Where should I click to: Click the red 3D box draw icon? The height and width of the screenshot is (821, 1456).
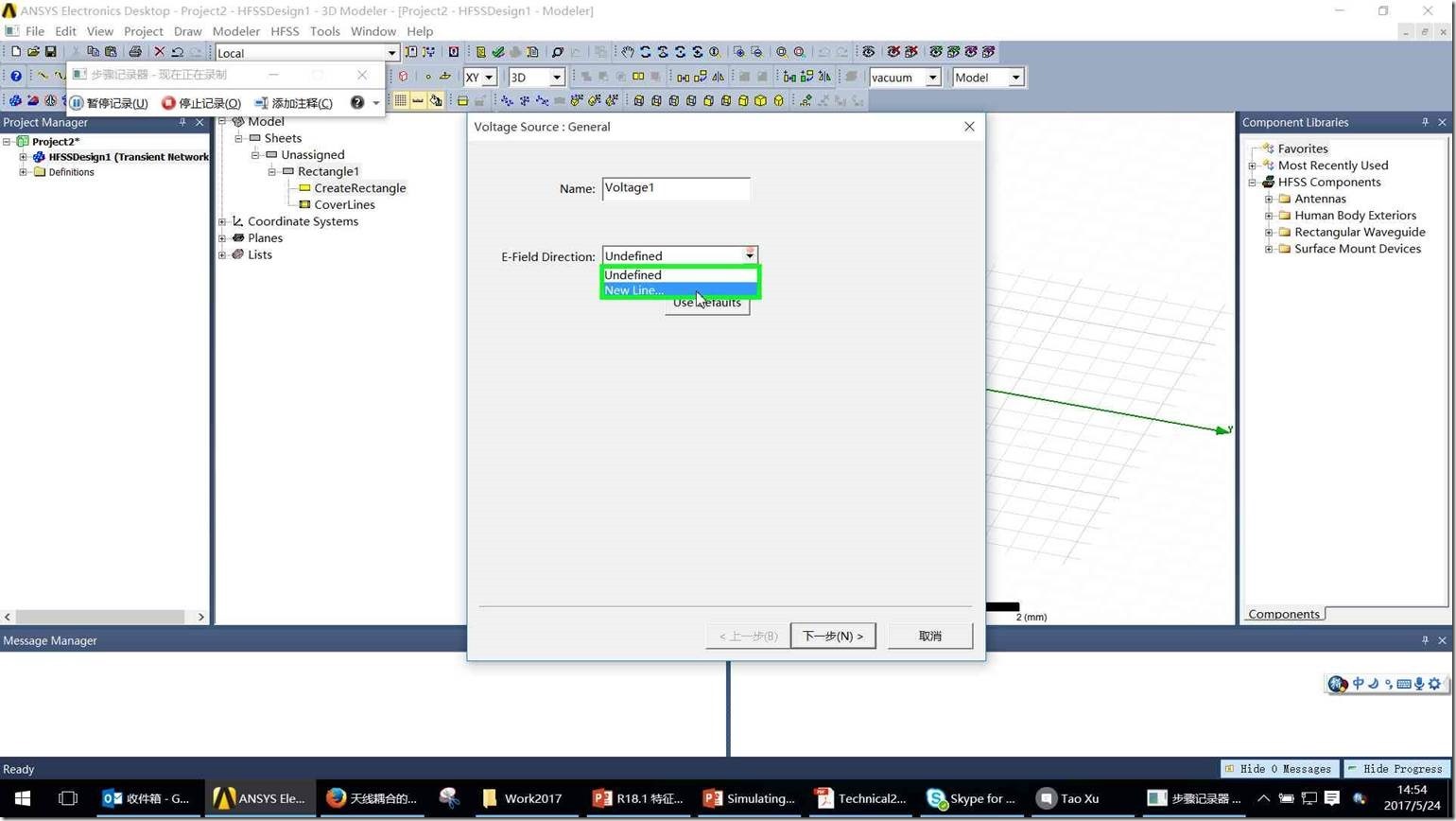point(404,77)
